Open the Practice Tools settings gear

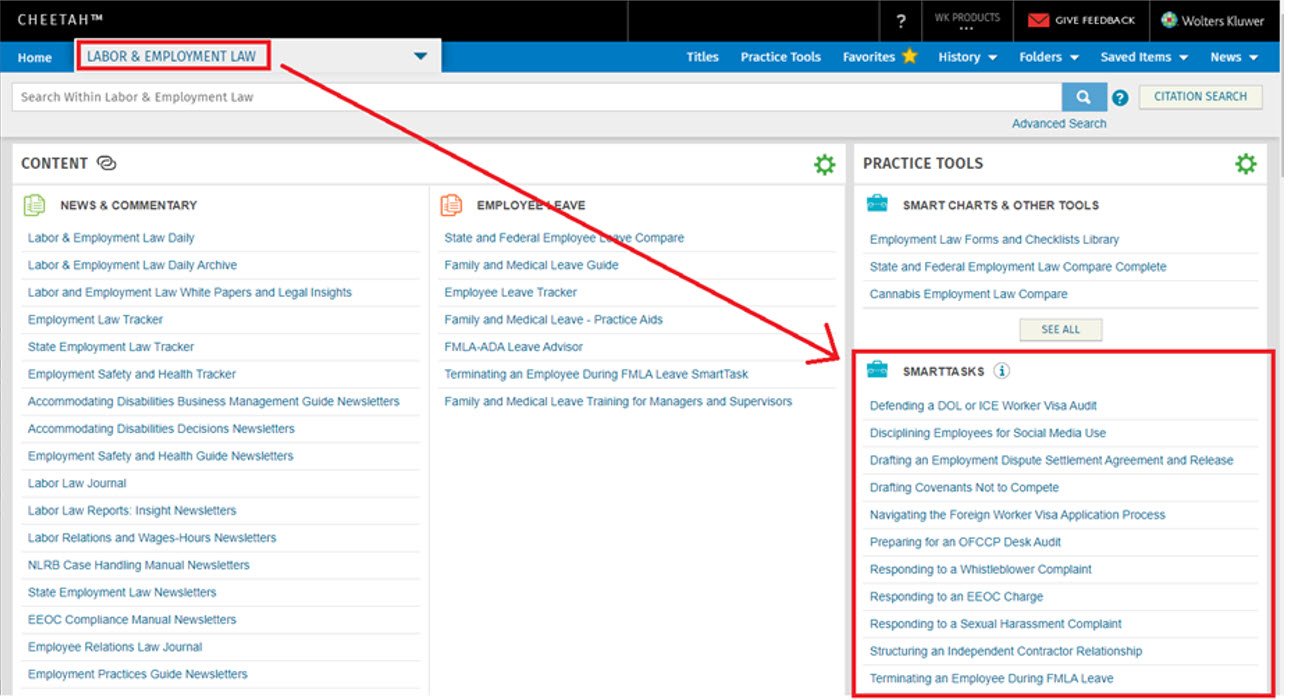[x=1245, y=164]
